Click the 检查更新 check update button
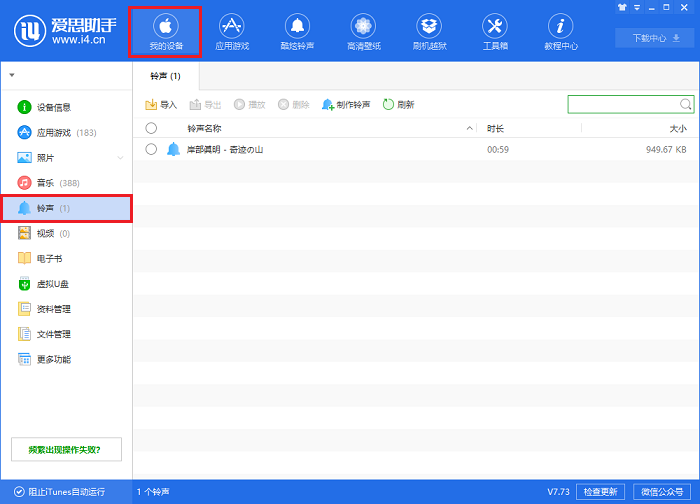 point(601,492)
